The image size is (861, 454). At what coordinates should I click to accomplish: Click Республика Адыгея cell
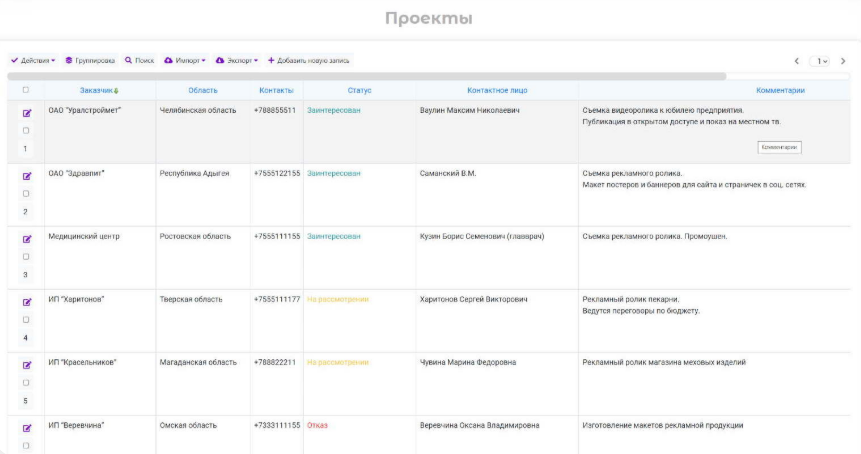(194, 173)
